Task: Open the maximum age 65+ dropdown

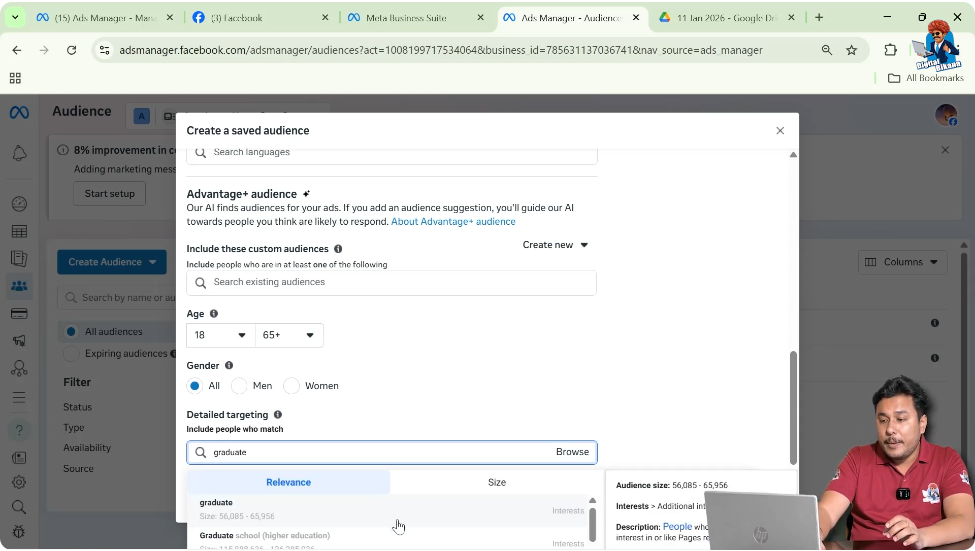Action: (x=289, y=336)
